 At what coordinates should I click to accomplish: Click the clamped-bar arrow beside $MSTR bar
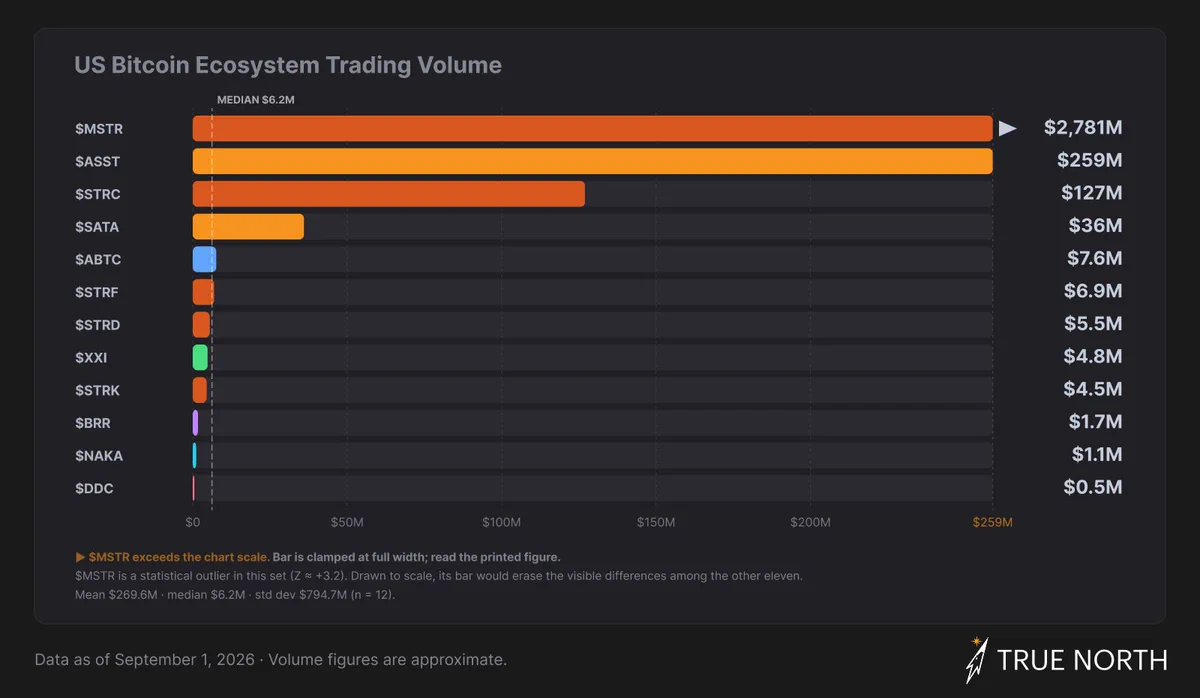pyautogui.click(x=1008, y=128)
